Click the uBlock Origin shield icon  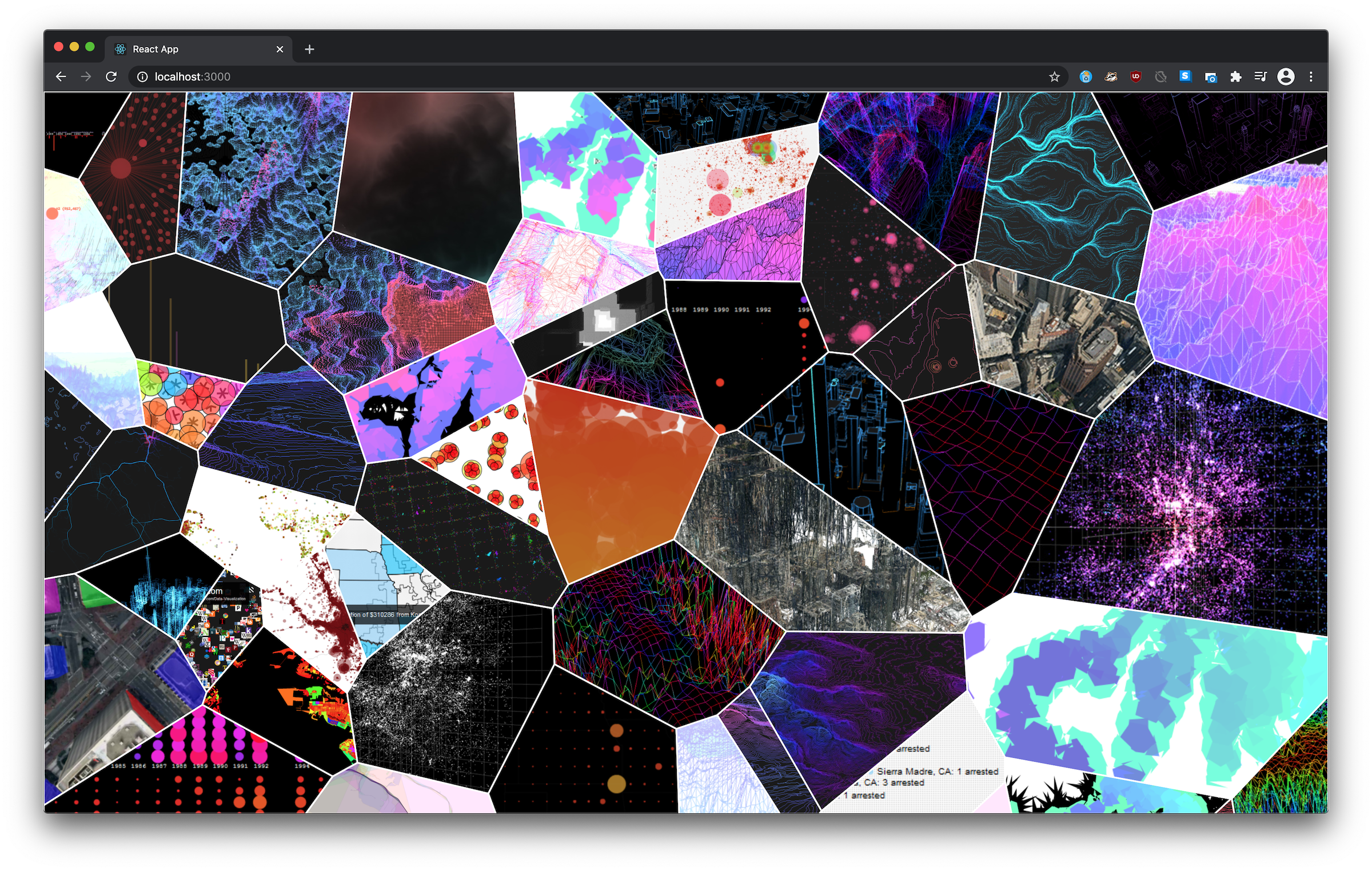click(x=1135, y=77)
